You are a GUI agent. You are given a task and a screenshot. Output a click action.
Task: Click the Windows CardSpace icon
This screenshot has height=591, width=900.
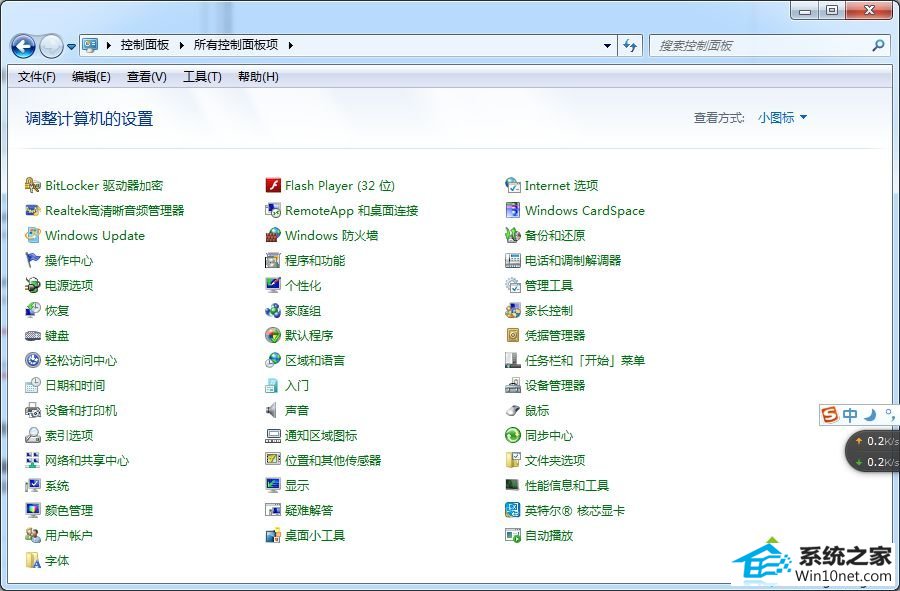tap(513, 211)
